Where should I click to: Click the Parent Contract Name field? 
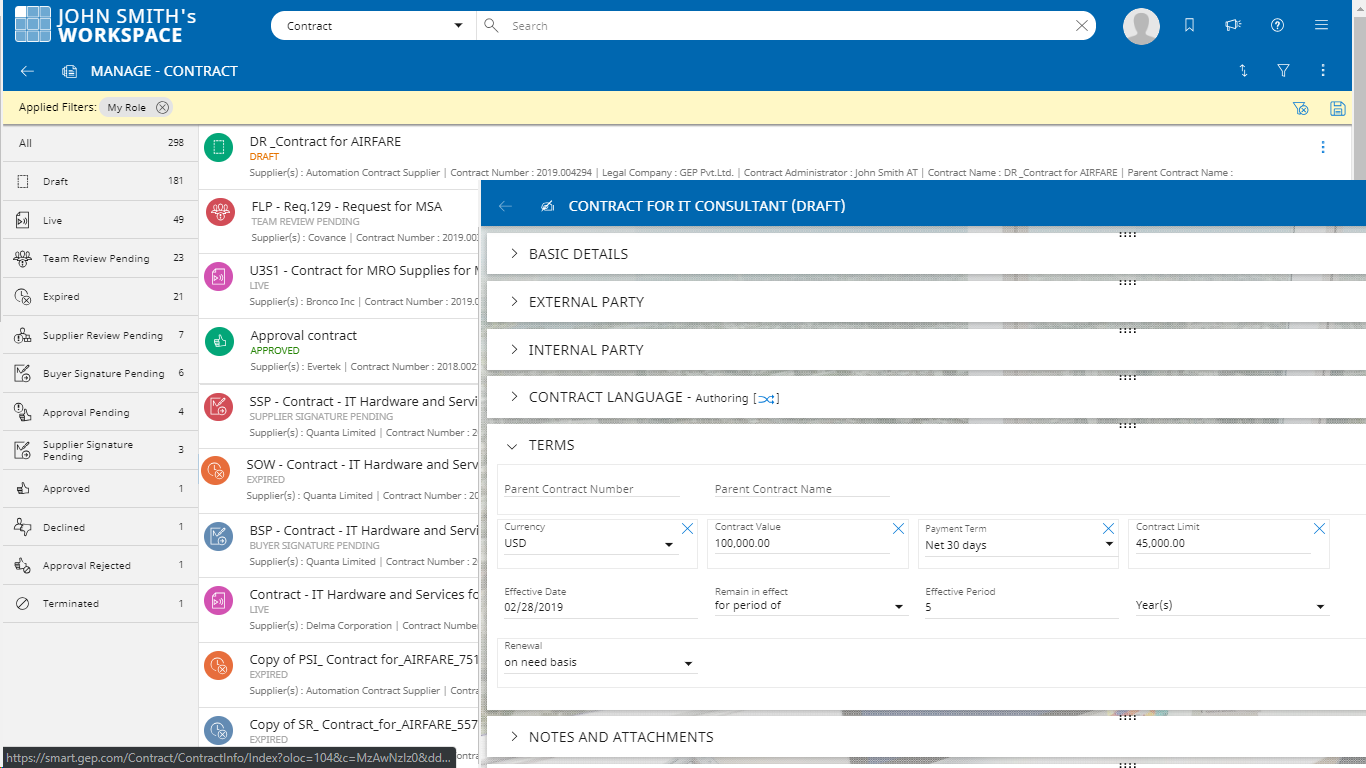(802, 489)
